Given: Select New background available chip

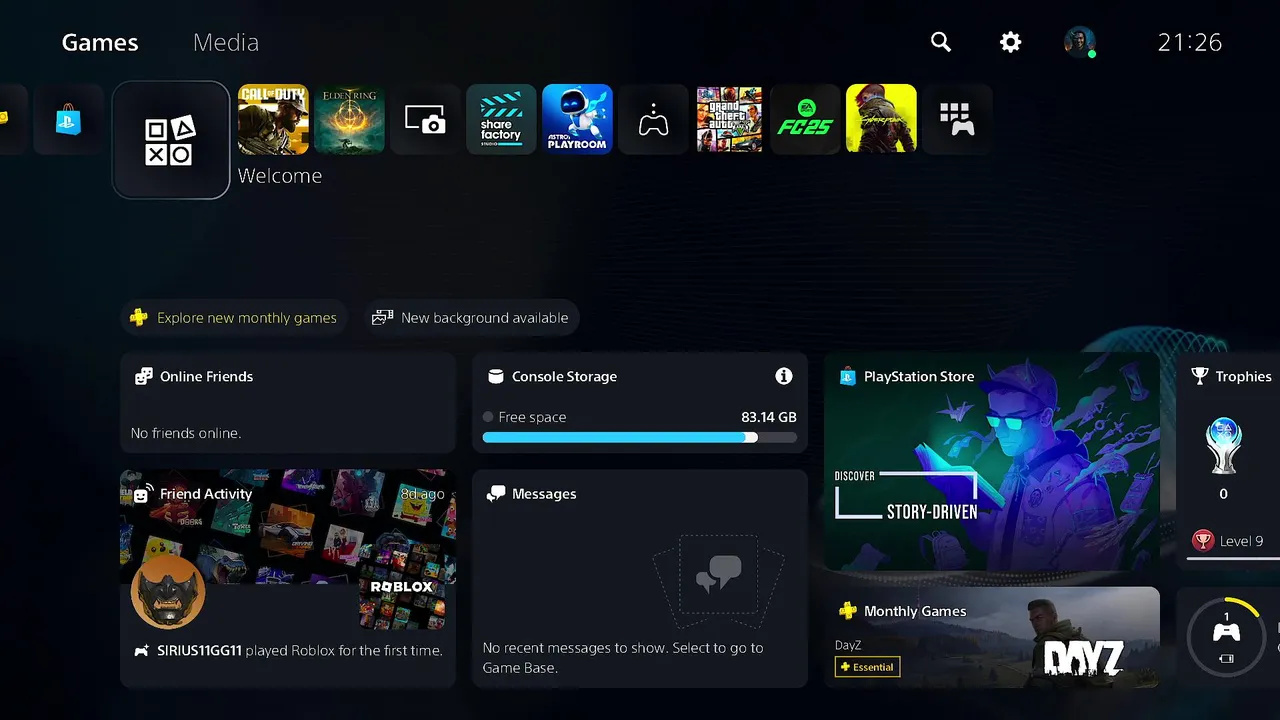Looking at the screenshot, I should pyautogui.click(x=471, y=318).
